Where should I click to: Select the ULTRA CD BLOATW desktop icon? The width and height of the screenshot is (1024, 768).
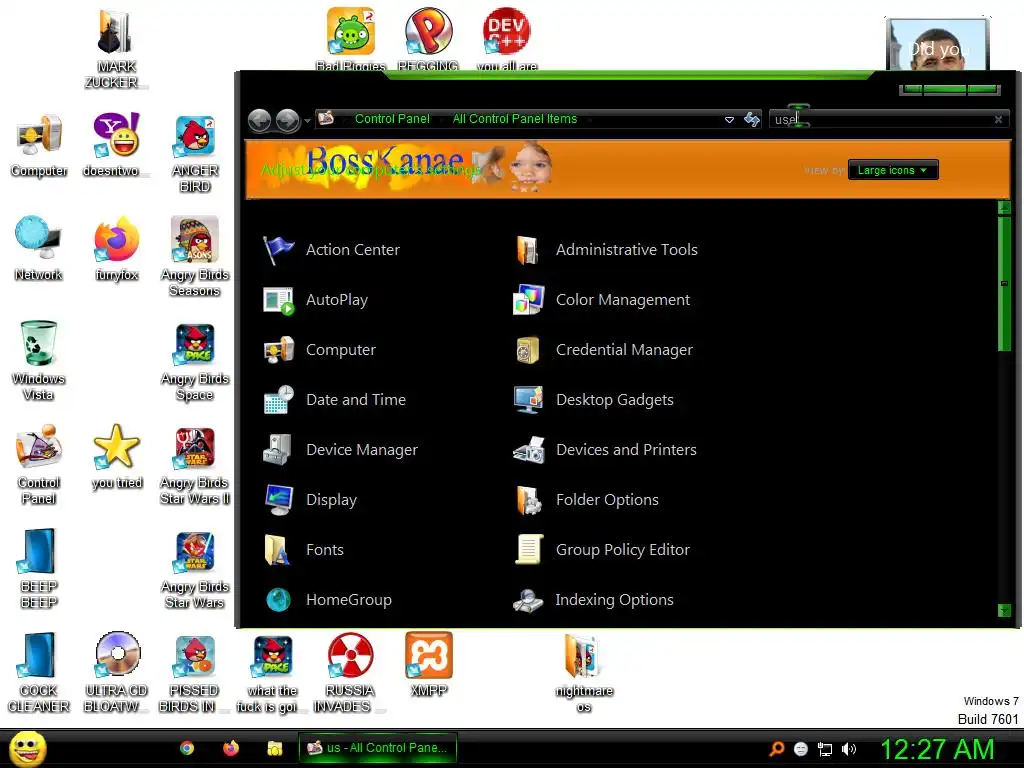click(117, 673)
